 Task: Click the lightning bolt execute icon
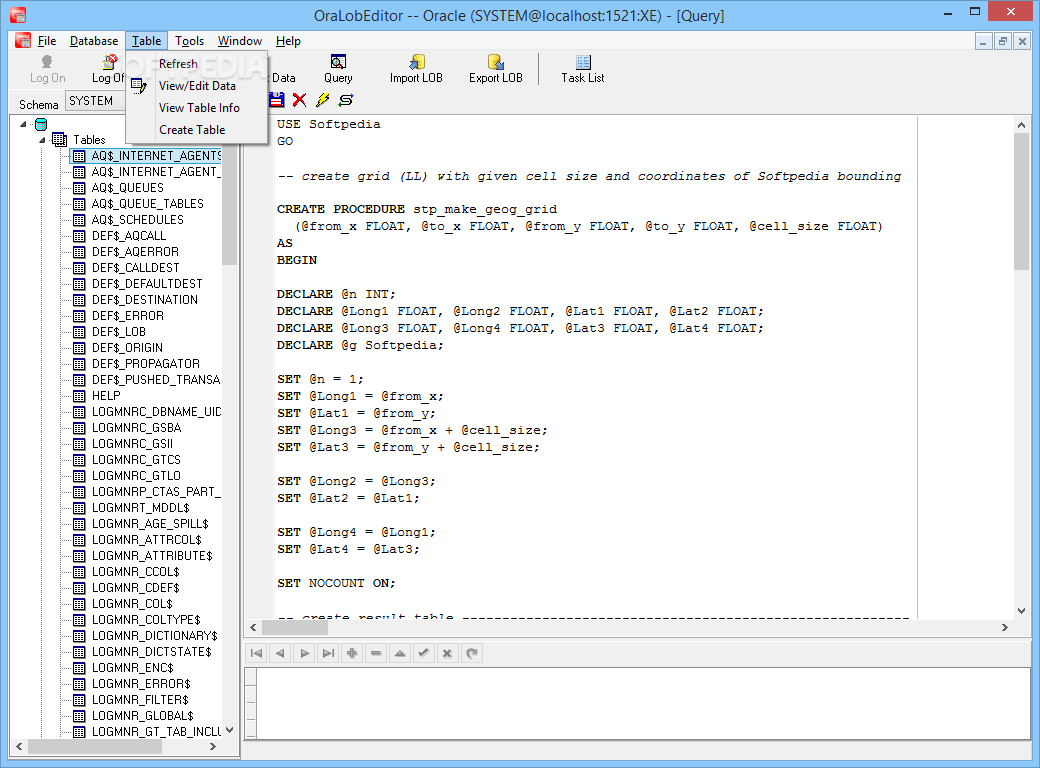tap(322, 100)
